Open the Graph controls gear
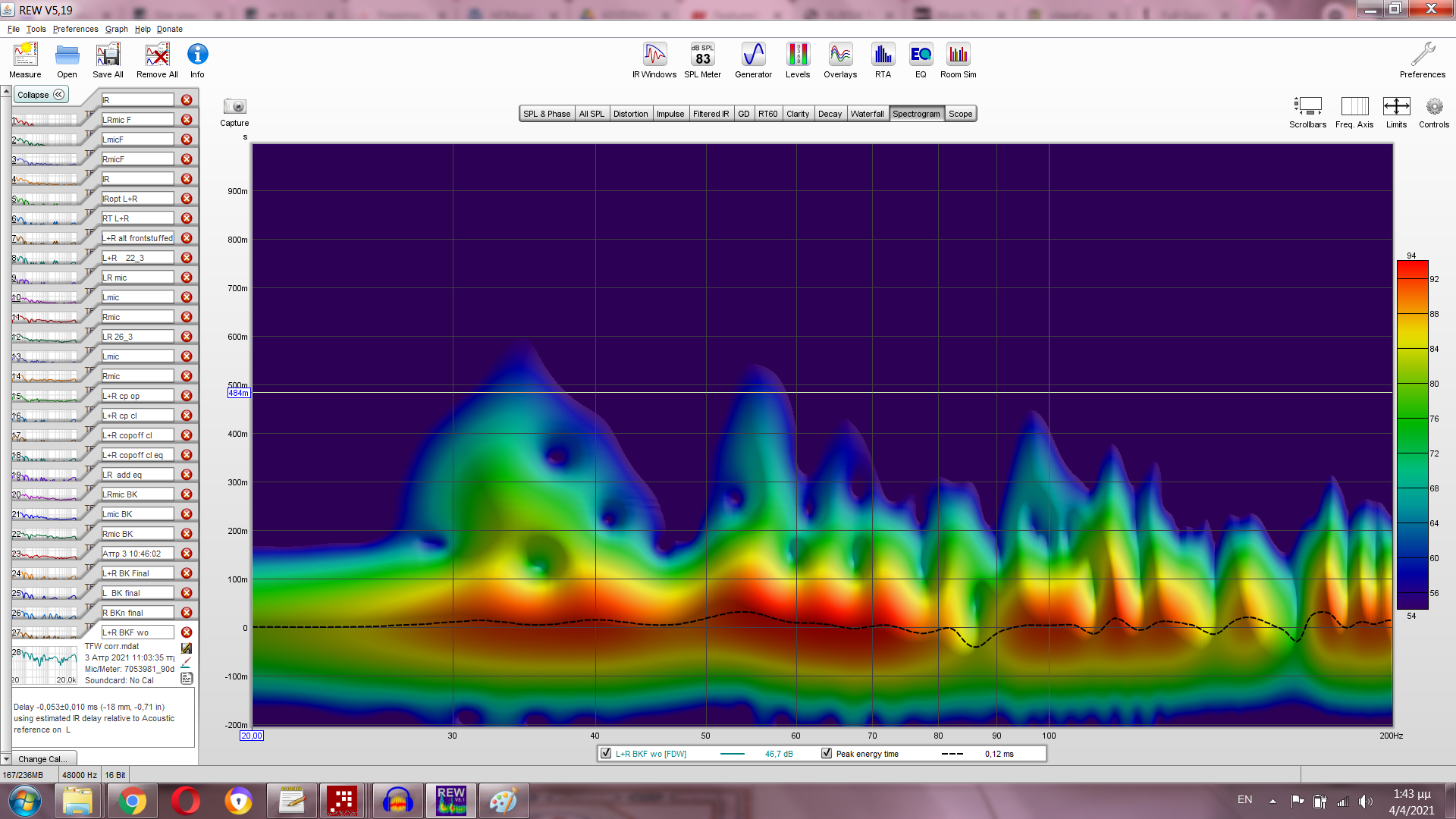 click(x=1433, y=107)
